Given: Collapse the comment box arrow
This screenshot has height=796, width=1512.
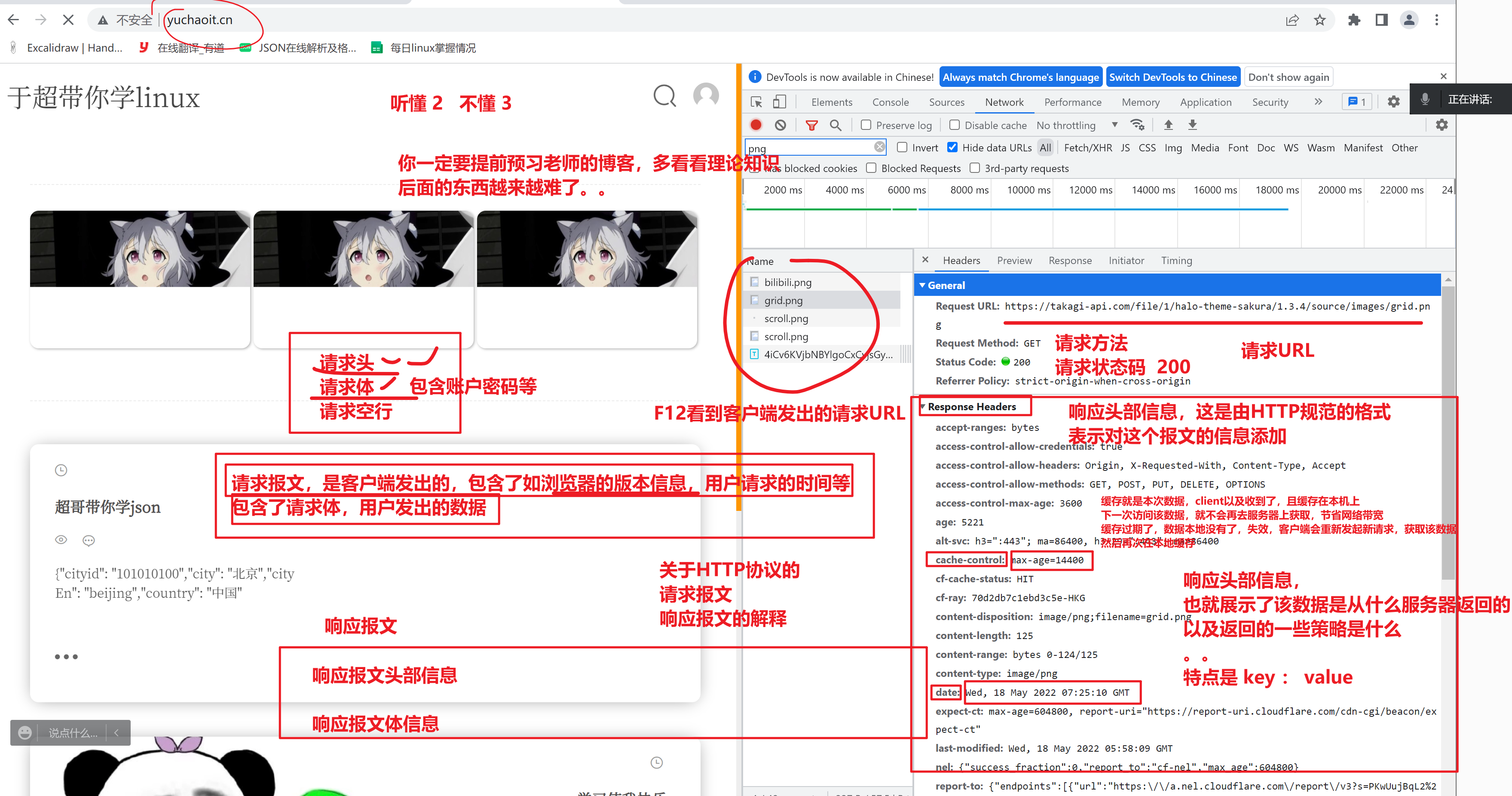Looking at the screenshot, I should click(x=117, y=732).
